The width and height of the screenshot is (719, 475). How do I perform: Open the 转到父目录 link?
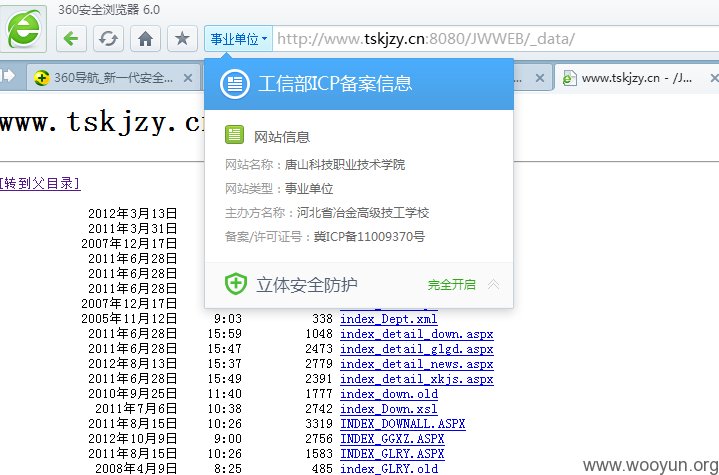[40, 183]
